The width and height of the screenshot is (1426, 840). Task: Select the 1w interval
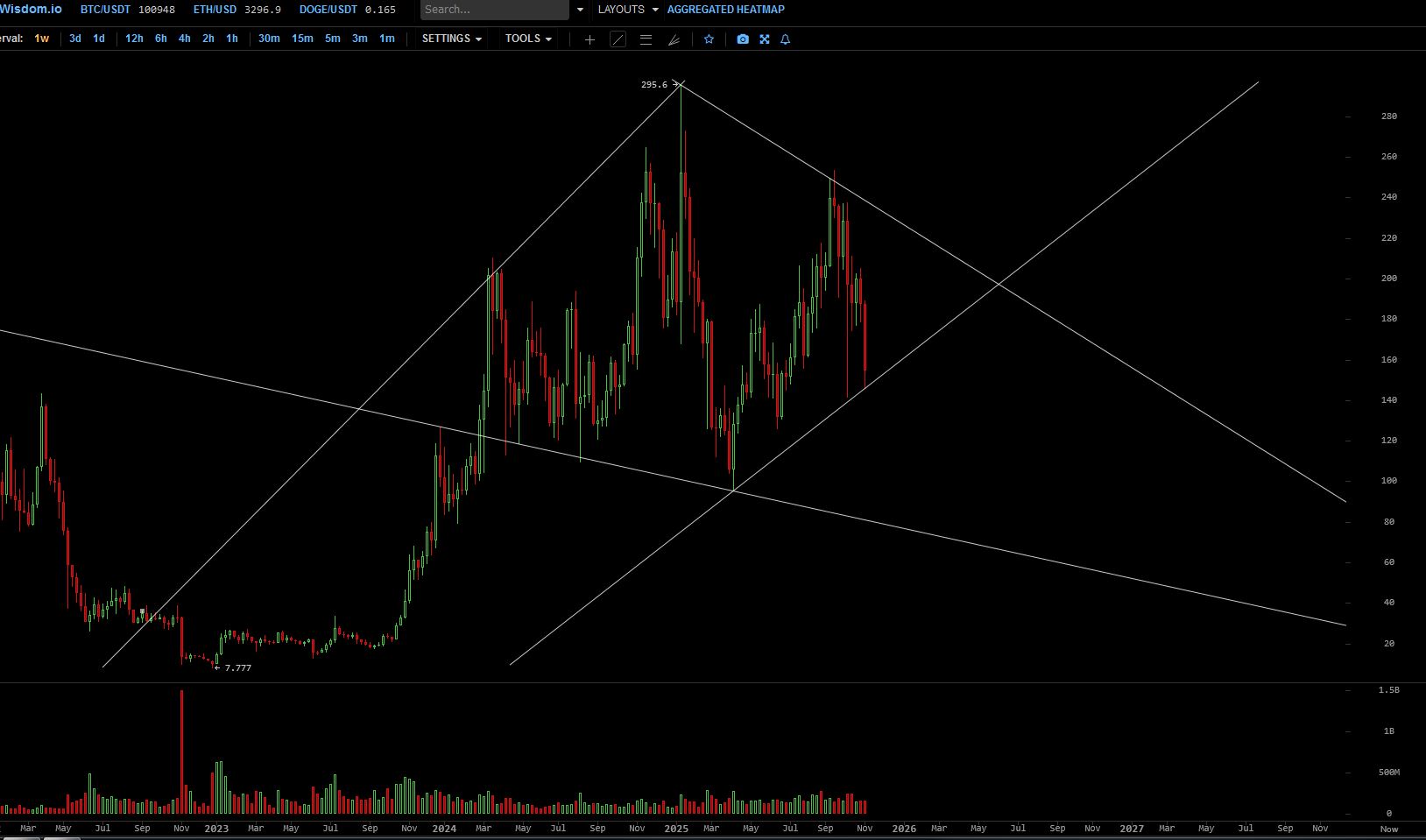point(42,39)
